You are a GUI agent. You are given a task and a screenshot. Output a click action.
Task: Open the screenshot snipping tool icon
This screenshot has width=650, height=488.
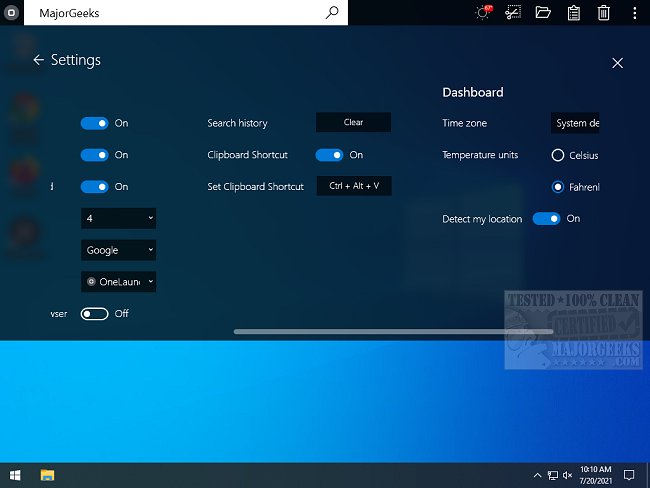513,12
